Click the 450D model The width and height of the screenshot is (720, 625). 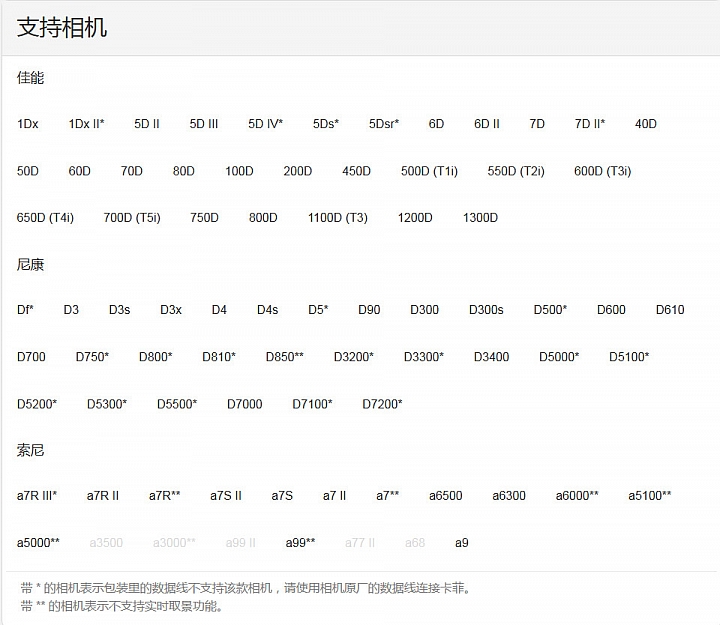(356, 171)
